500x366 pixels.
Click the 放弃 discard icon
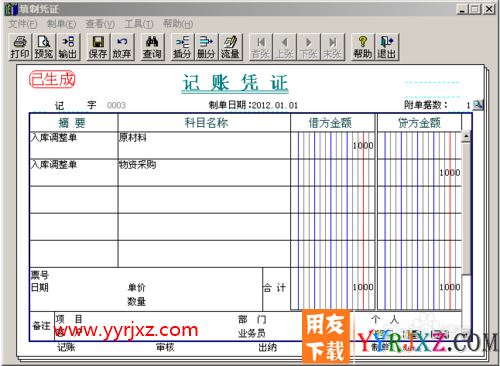[122, 47]
